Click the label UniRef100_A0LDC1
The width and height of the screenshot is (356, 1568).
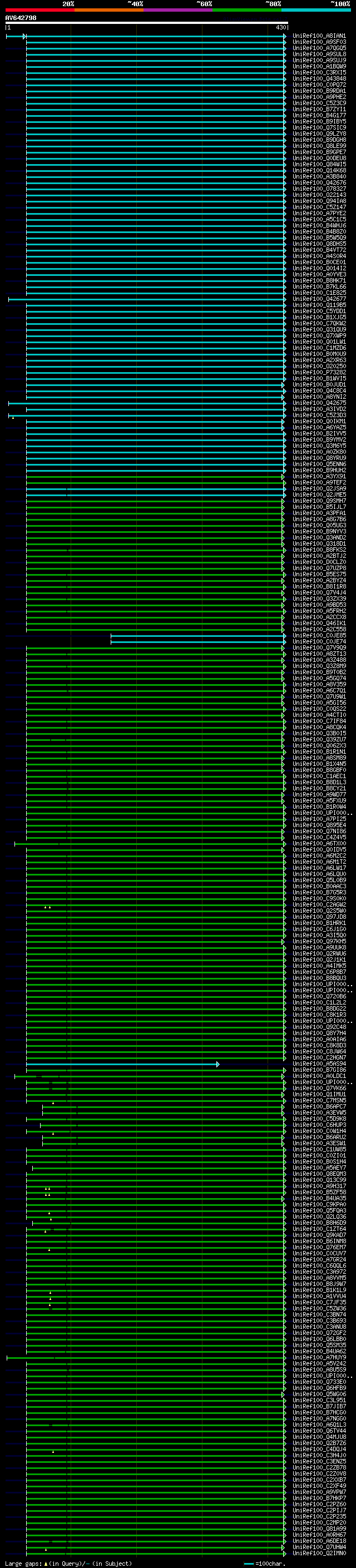(x=319, y=1076)
